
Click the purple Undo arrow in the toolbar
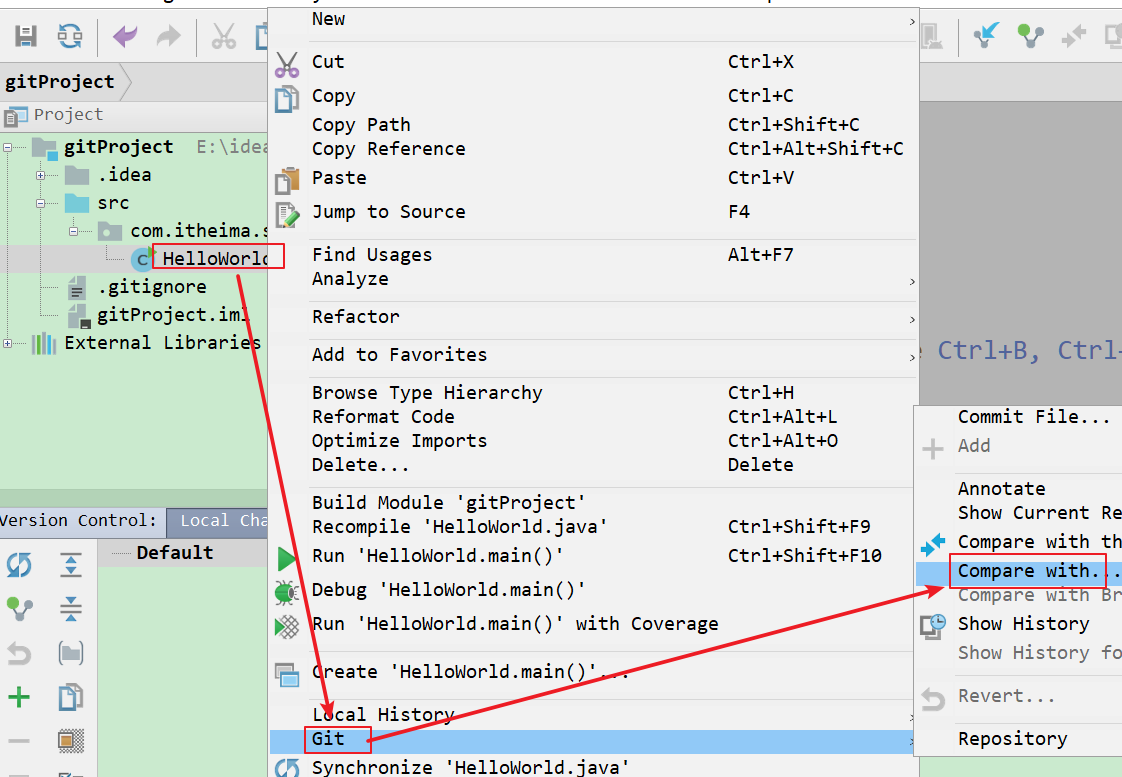coord(125,37)
